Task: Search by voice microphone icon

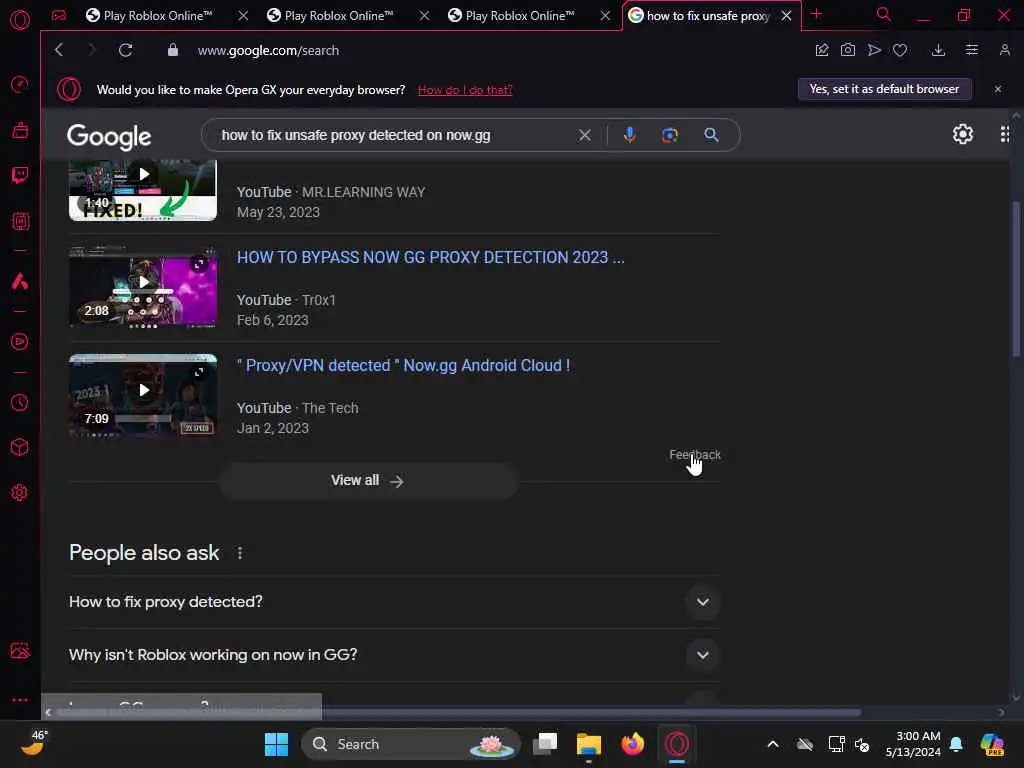Action: pos(630,135)
